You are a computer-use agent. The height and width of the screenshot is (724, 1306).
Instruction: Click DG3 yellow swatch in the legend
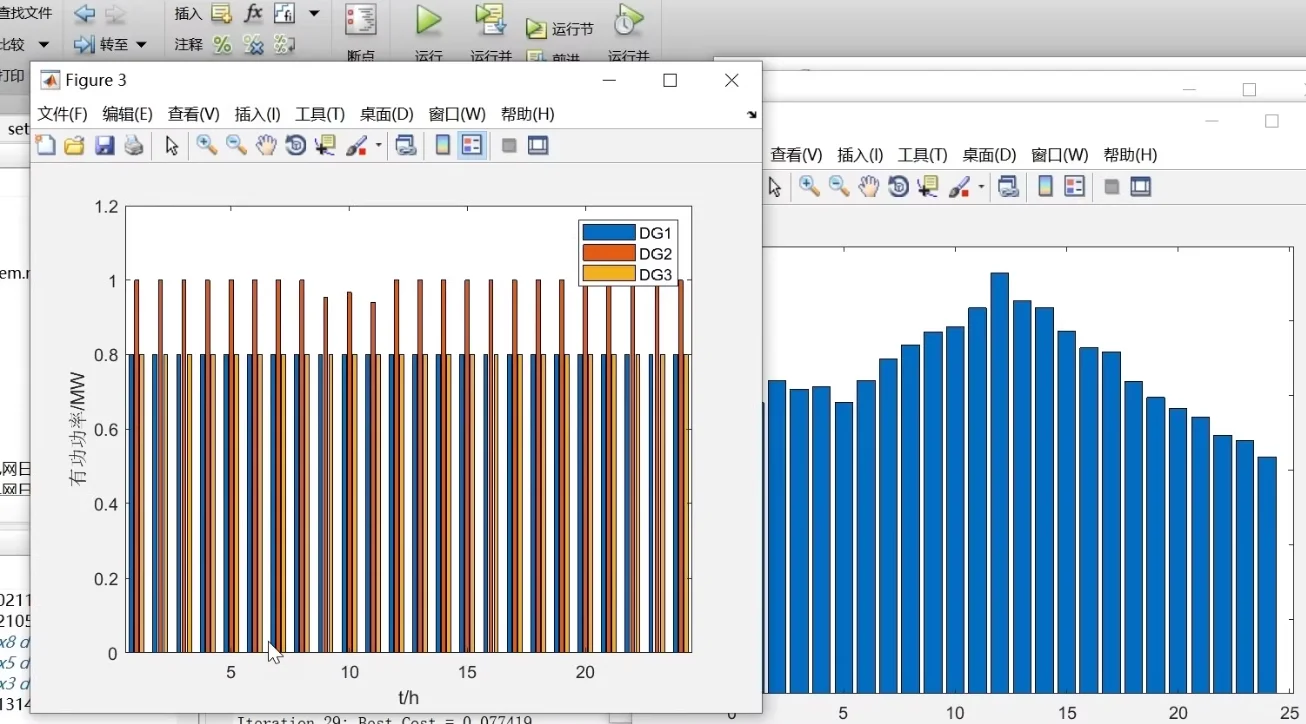click(609, 274)
